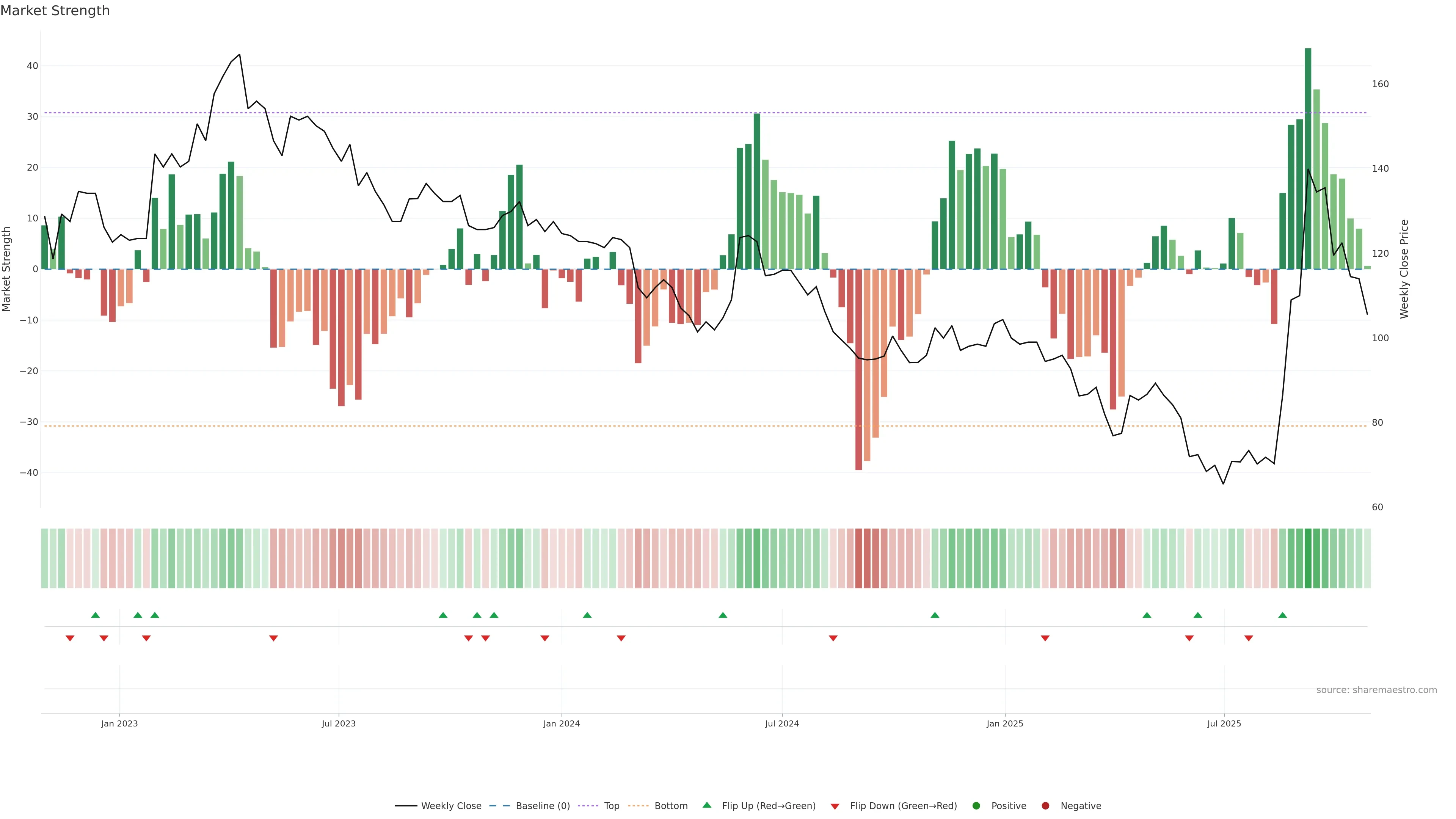
Task: Click the green Flip Up triangle legend icon
Action: coord(706,805)
